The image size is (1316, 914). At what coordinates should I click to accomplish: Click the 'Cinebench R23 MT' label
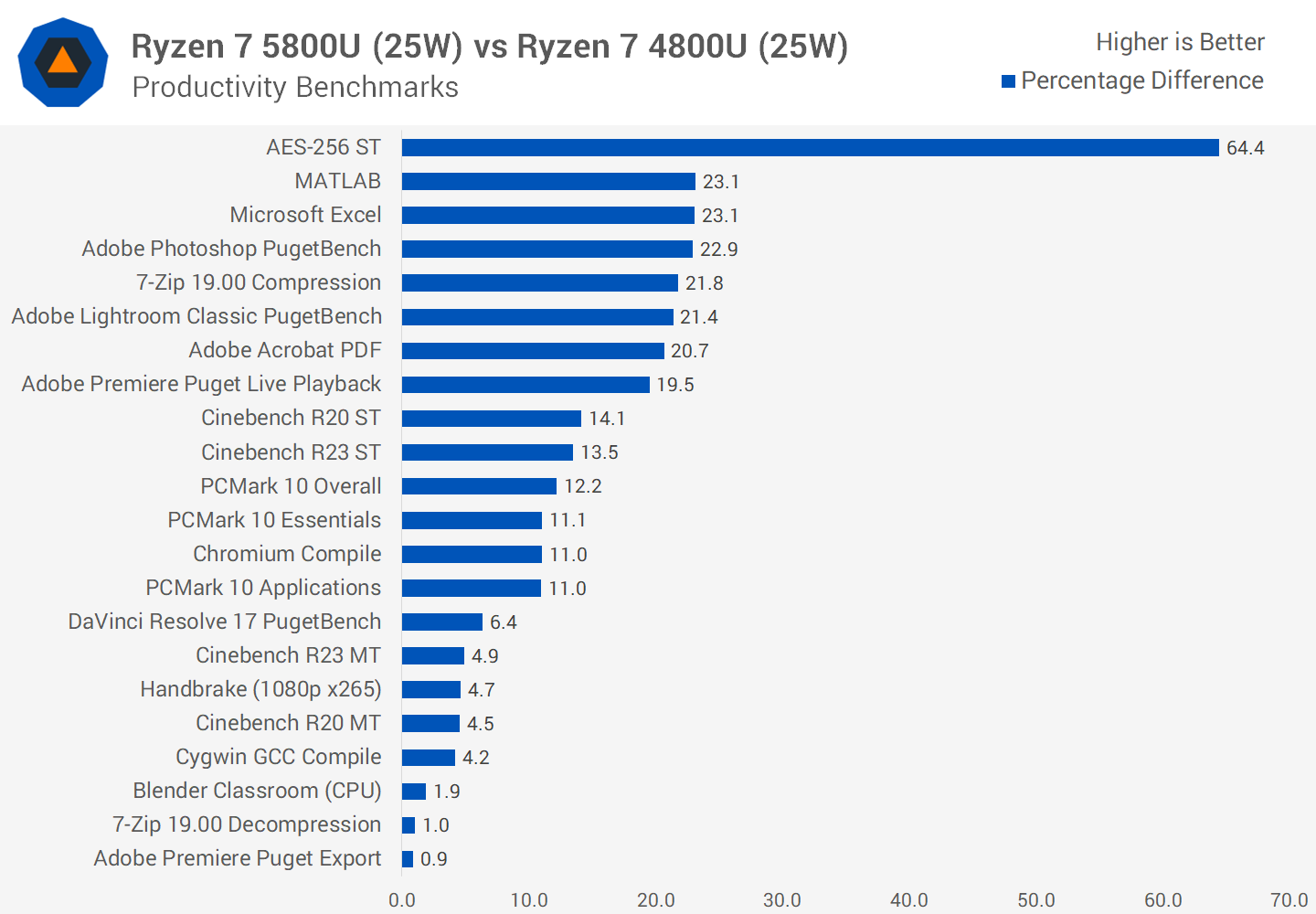pos(289,655)
